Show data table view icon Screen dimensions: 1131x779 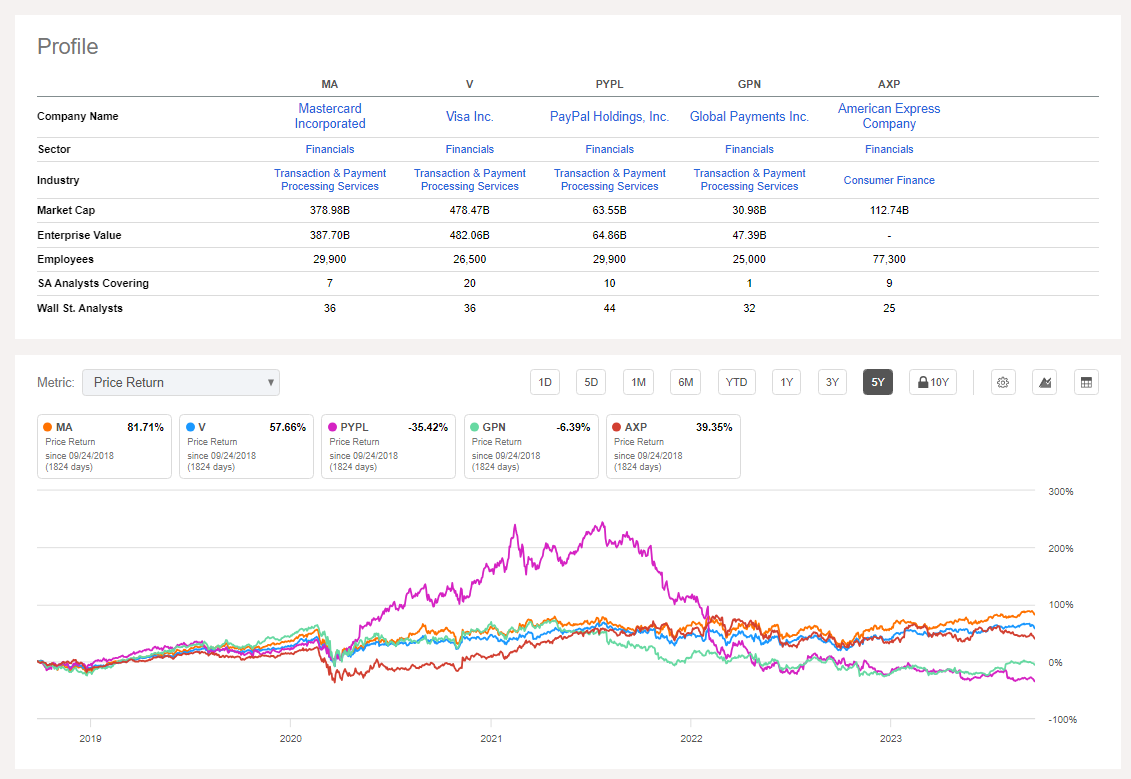pyautogui.click(x=1086, y=382)
